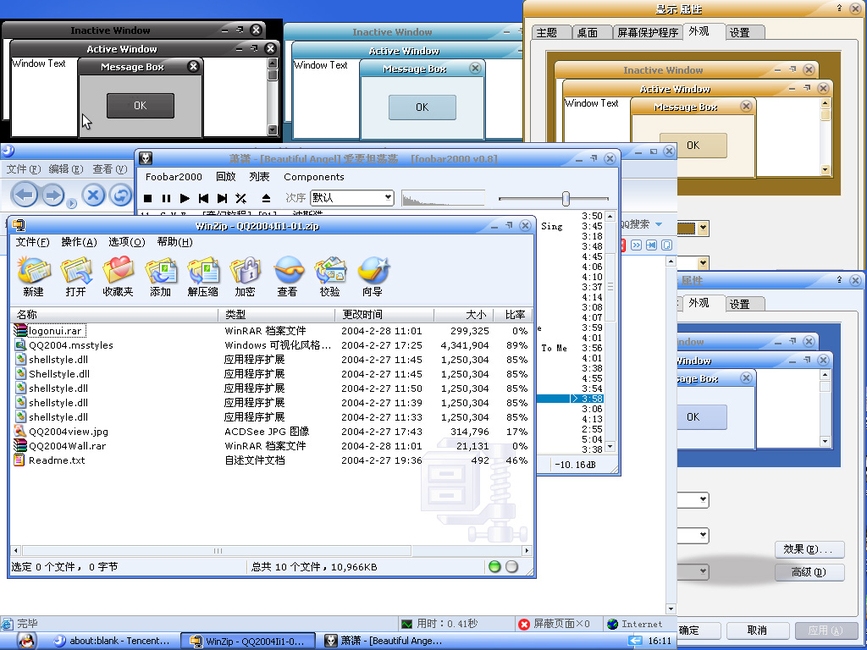Click the foobar2000 Play button
The width and height of the screenshot is (867, 650).
click(x=185, y=198)
